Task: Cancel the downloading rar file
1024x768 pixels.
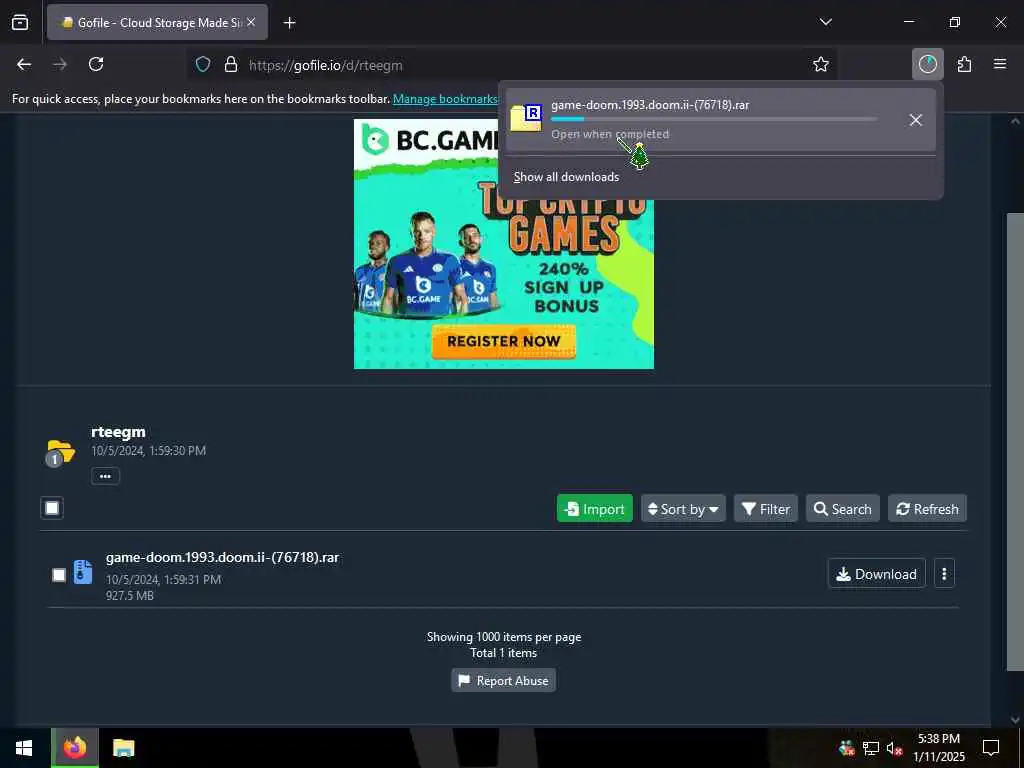Action: (x=916, y=120)
